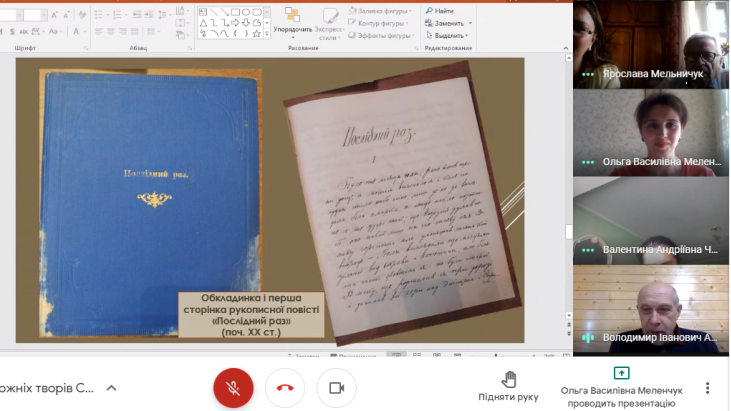Click the Найти find button
731x411 pixels.
(440, 11)
